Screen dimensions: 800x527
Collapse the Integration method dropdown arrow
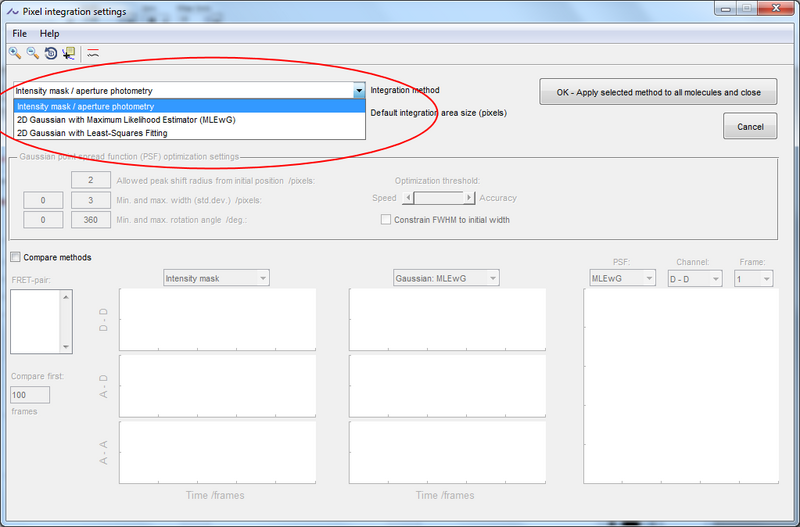tap(359, 91)
